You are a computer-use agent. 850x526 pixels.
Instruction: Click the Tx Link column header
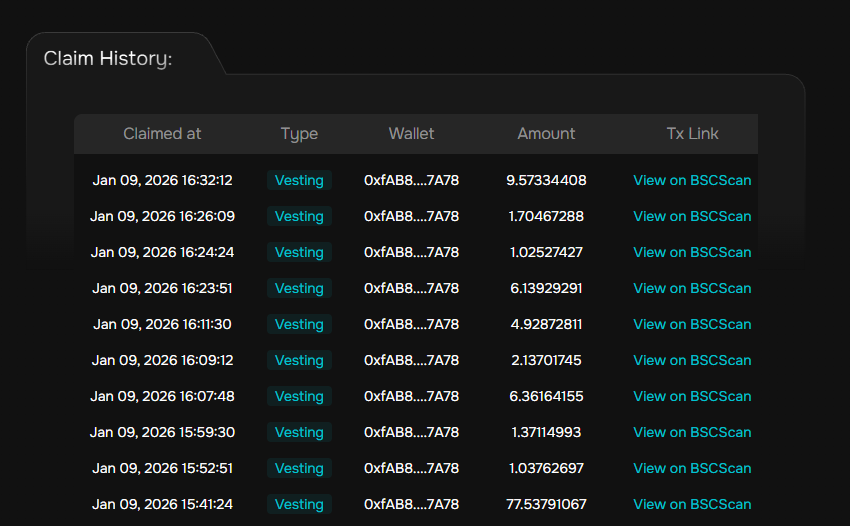(x=692, y=134)
